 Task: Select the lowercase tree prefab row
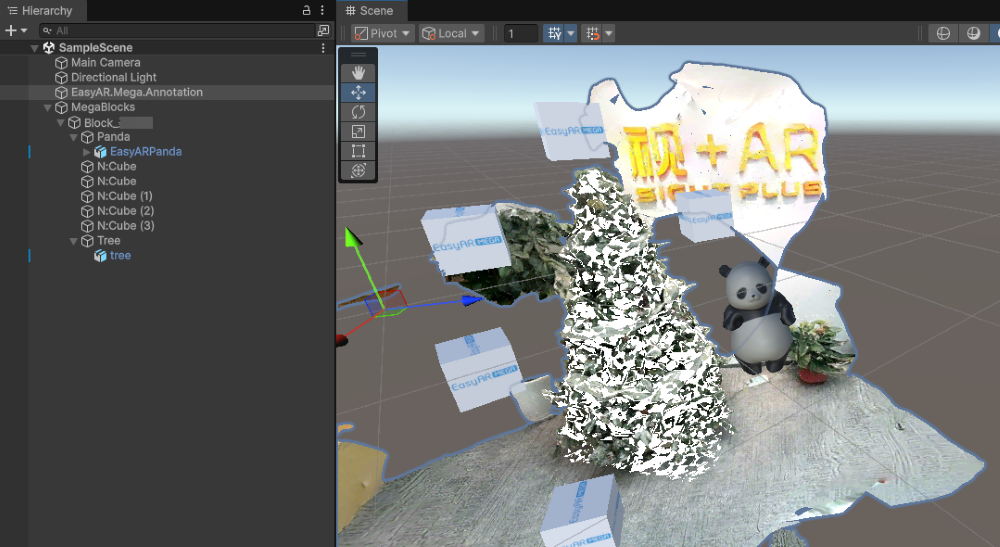(x=167, y=256)
